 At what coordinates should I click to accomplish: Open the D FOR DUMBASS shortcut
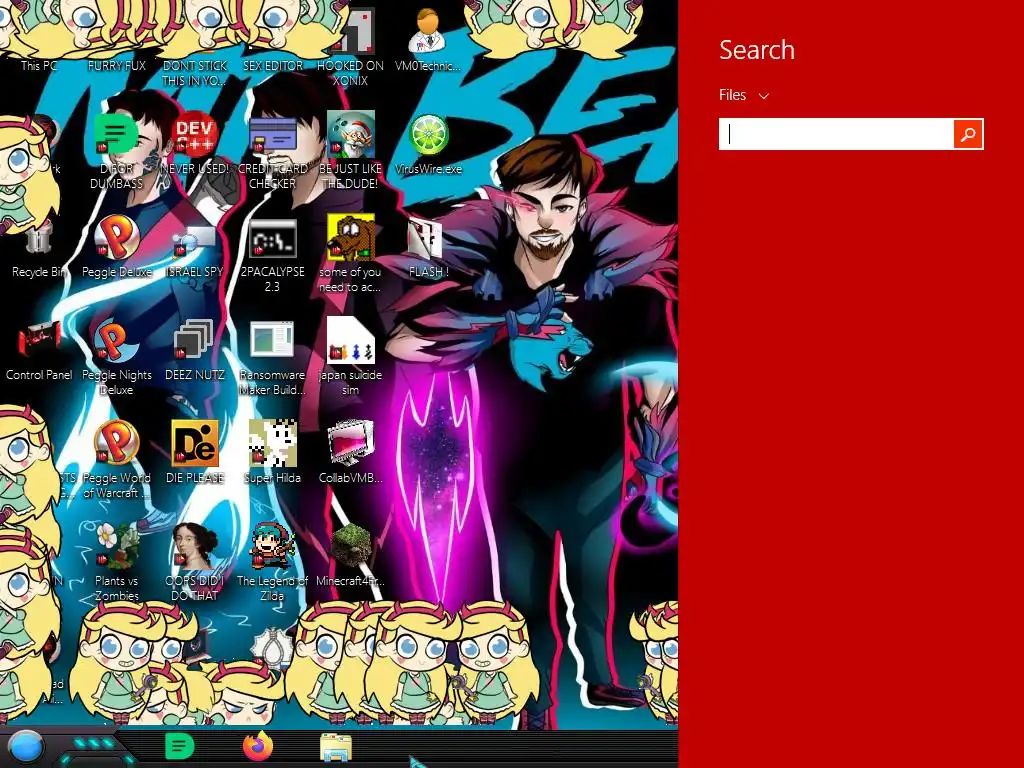coord(117,150)
